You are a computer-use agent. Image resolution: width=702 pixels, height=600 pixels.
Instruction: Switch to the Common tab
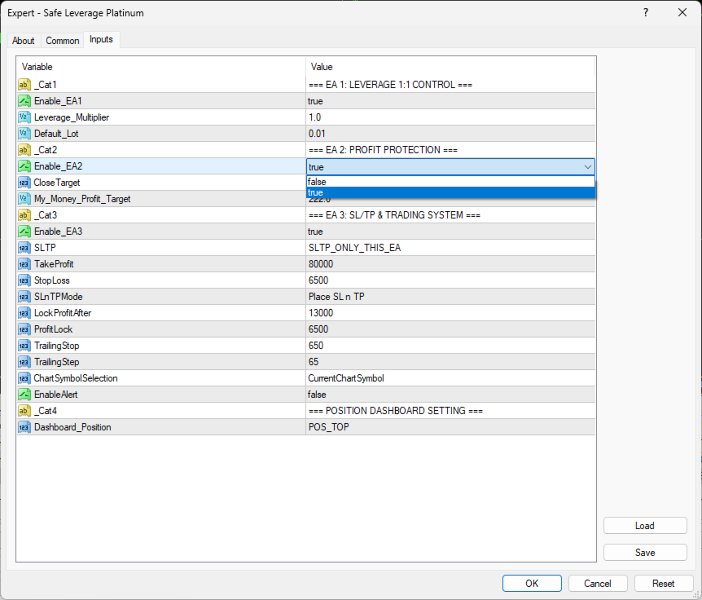[x=63, y=40]
